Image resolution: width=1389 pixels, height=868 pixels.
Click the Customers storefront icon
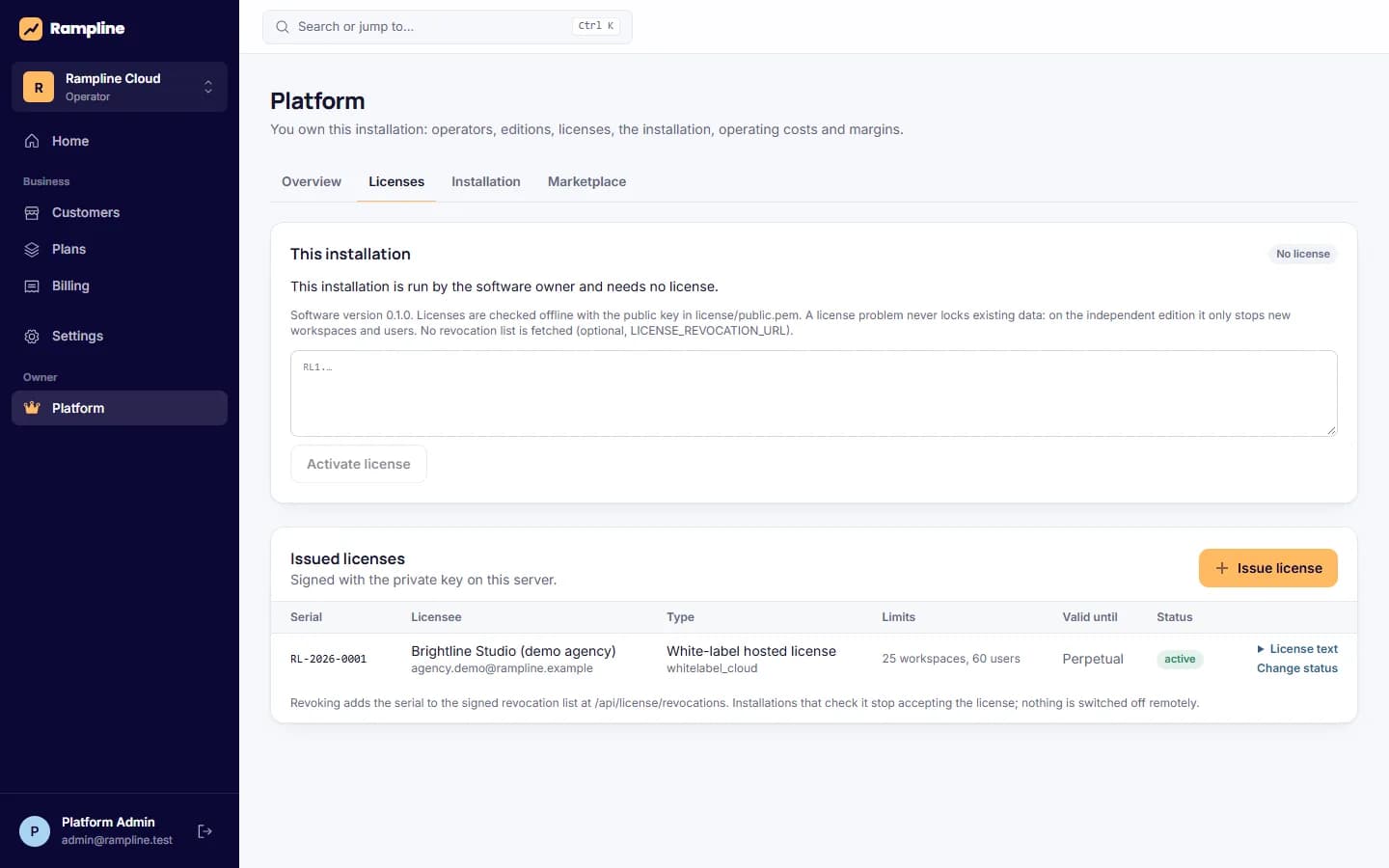32,212
